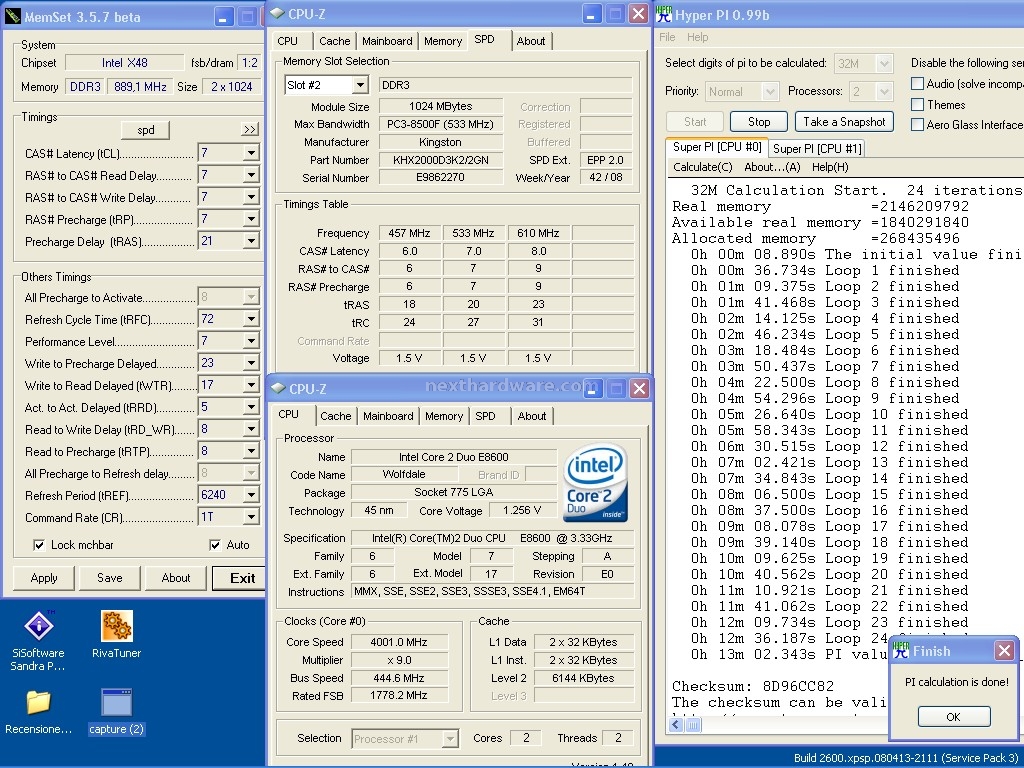Open the Refresh Cycle Time (tRFC) dropdown
Viewport: 1024px width, 768px height.
(251, 319)
